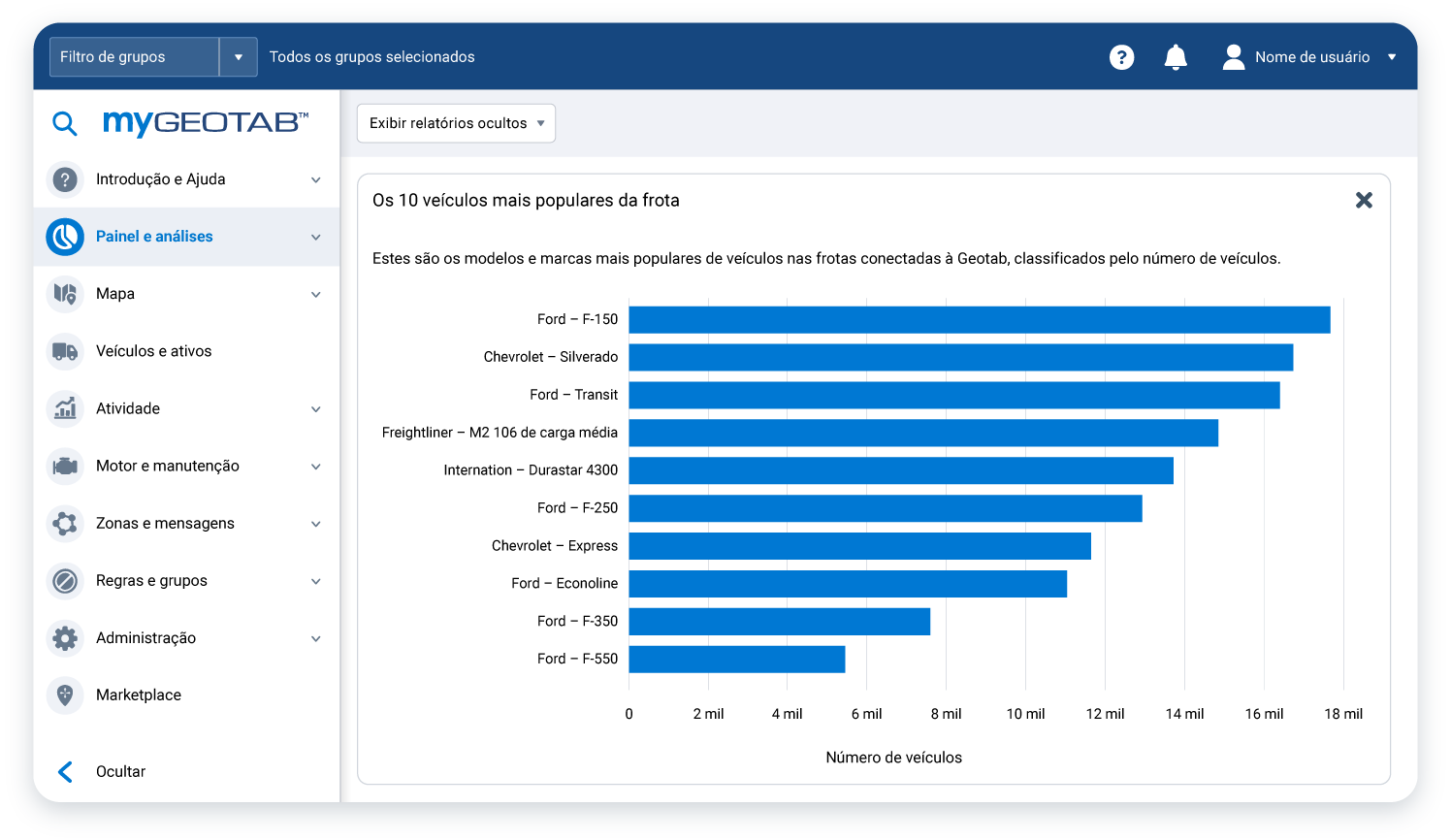Click the '10 mil' axis tick label
1451x840 pixels.
[x=1025, y=714]
